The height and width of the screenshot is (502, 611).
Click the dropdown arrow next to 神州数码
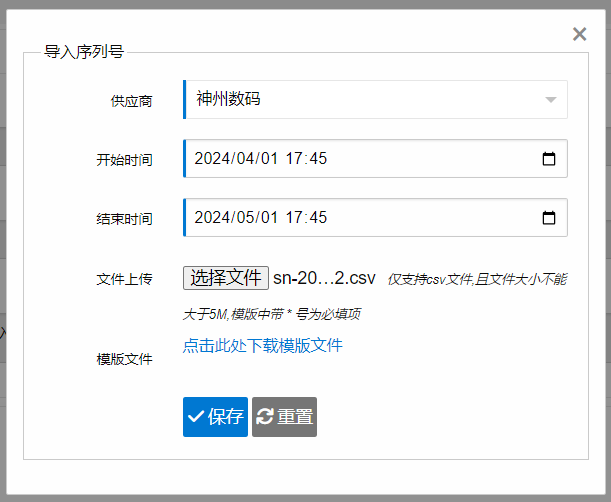tap(550, 100)
